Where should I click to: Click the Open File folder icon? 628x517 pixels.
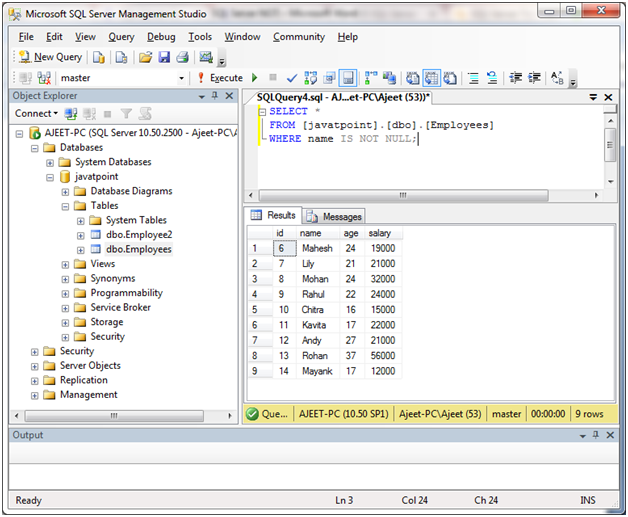click(x=145, y=57)
